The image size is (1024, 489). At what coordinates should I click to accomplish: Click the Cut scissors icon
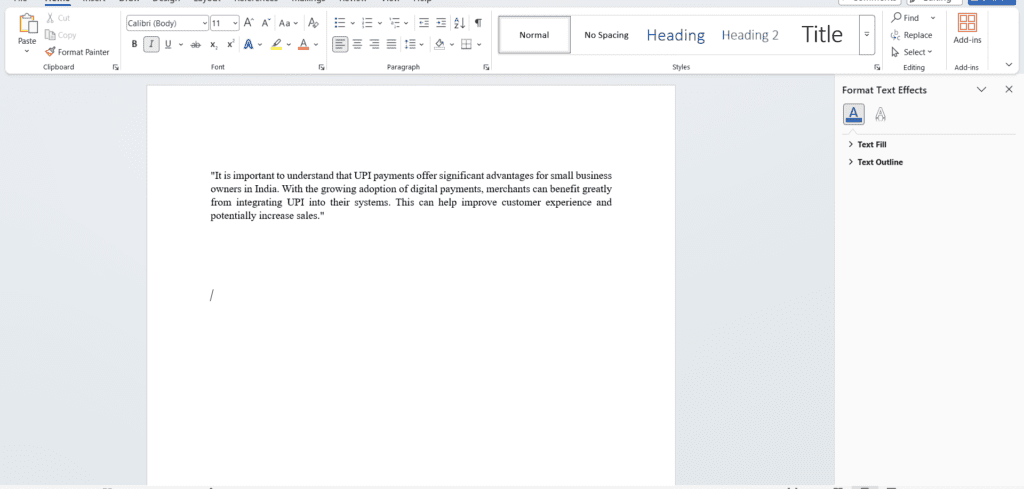[50, 18]
